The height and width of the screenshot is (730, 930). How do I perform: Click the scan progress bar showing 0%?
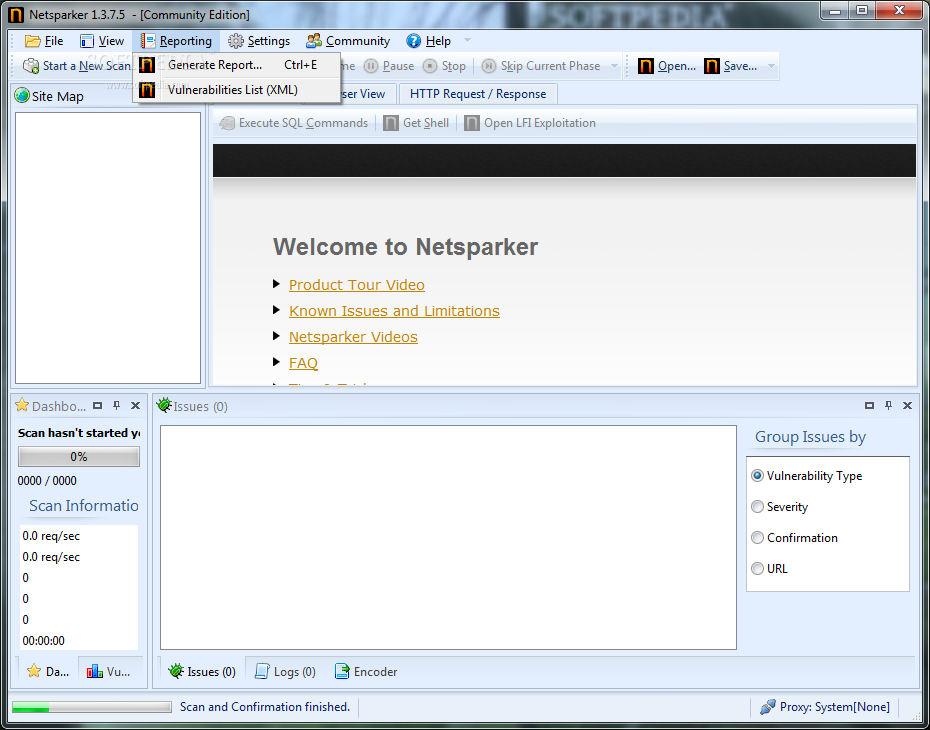pyautogui.click(x=79, y=457)
